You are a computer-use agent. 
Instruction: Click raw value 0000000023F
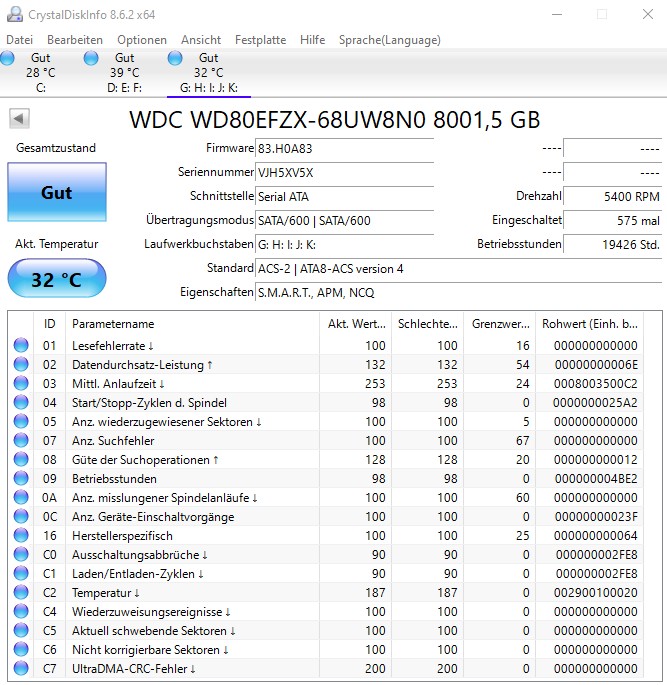tap(596, 516)
